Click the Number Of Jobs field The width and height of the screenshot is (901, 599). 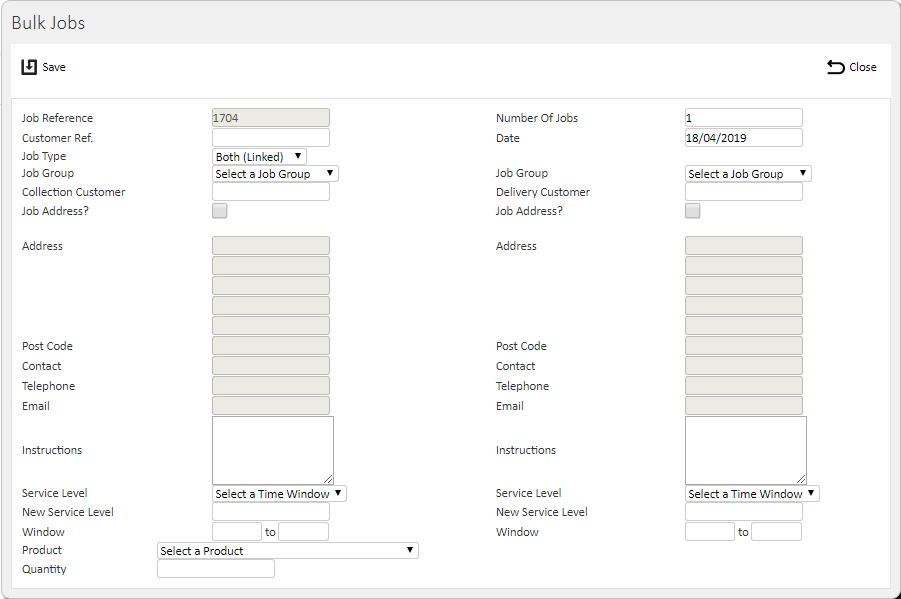click(x=744, y=118)
